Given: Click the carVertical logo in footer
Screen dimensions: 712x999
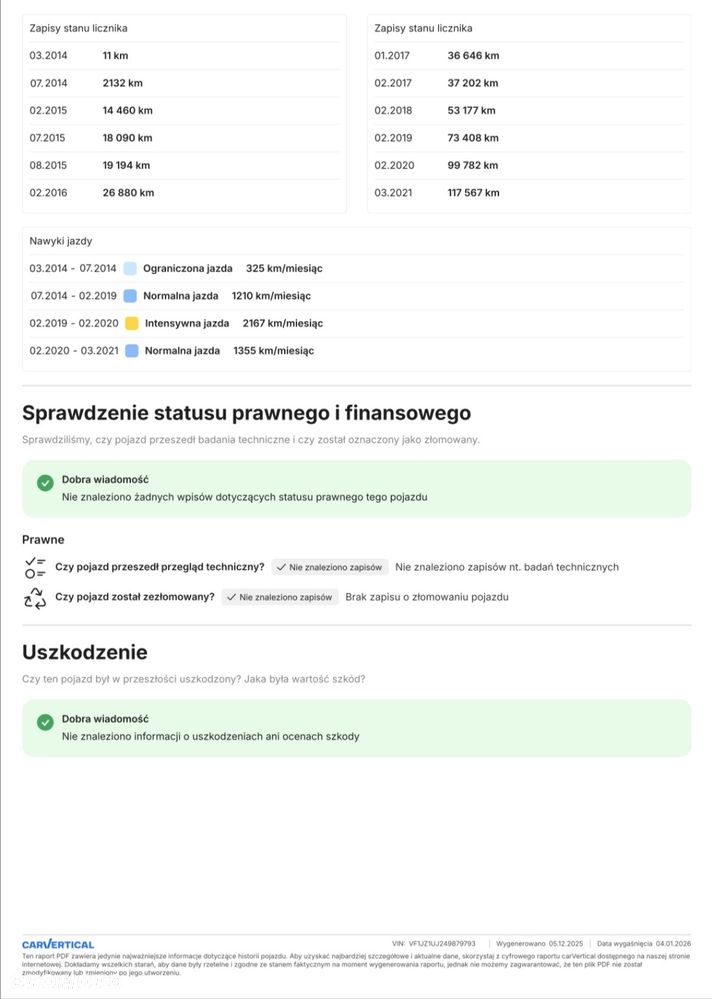Looking at the screenshot, I should 58,944.
